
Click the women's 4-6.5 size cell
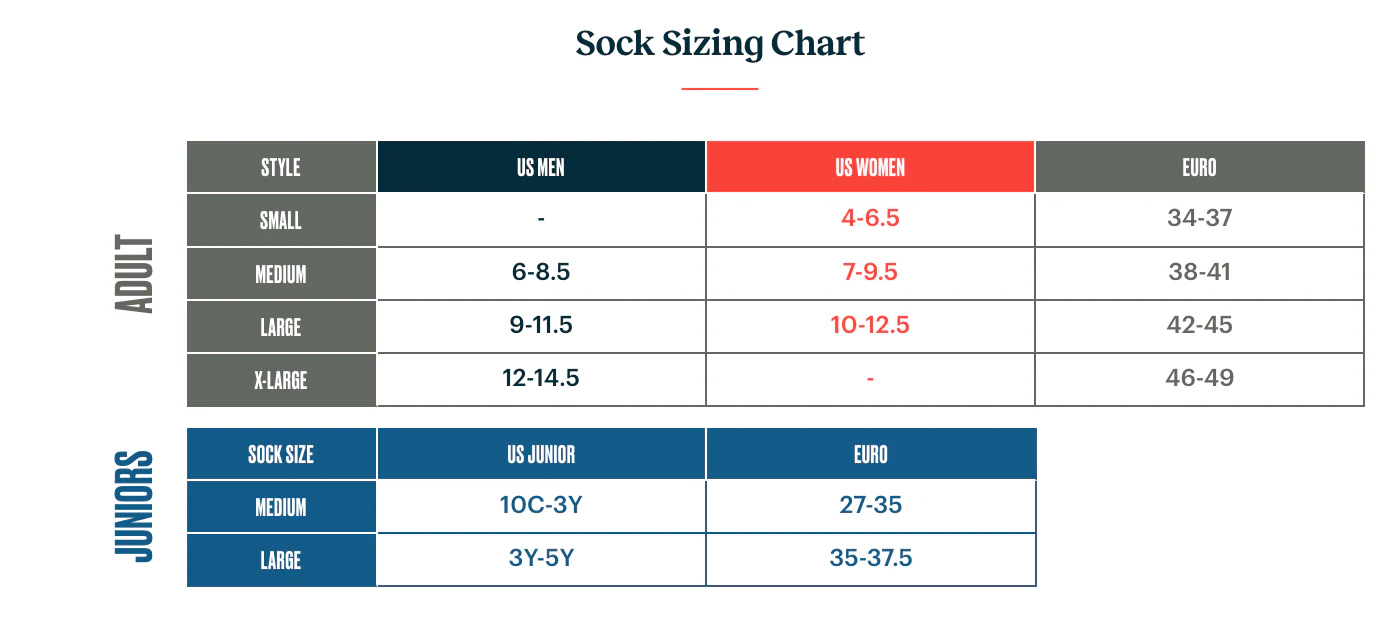tap(870, 218)
